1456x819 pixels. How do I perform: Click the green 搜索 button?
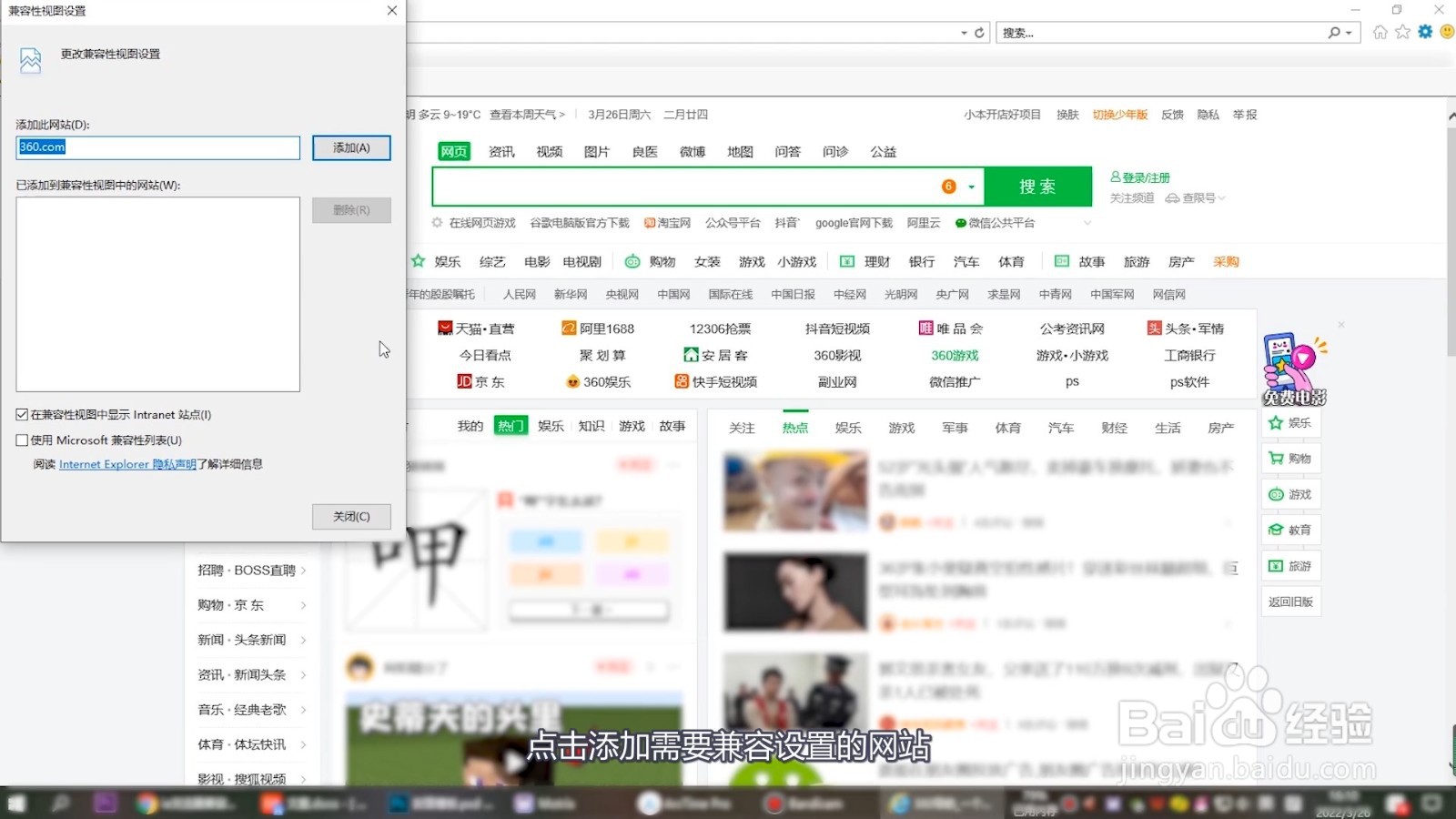tap(1037, 187)
